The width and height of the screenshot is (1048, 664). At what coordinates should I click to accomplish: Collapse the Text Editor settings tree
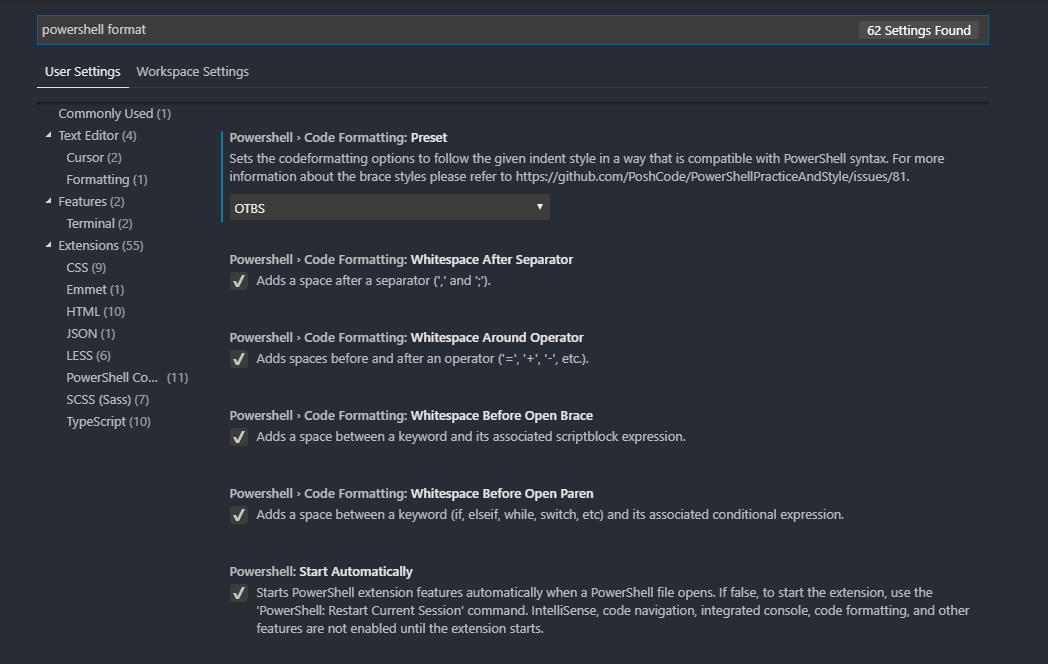(x=48, y=134)
